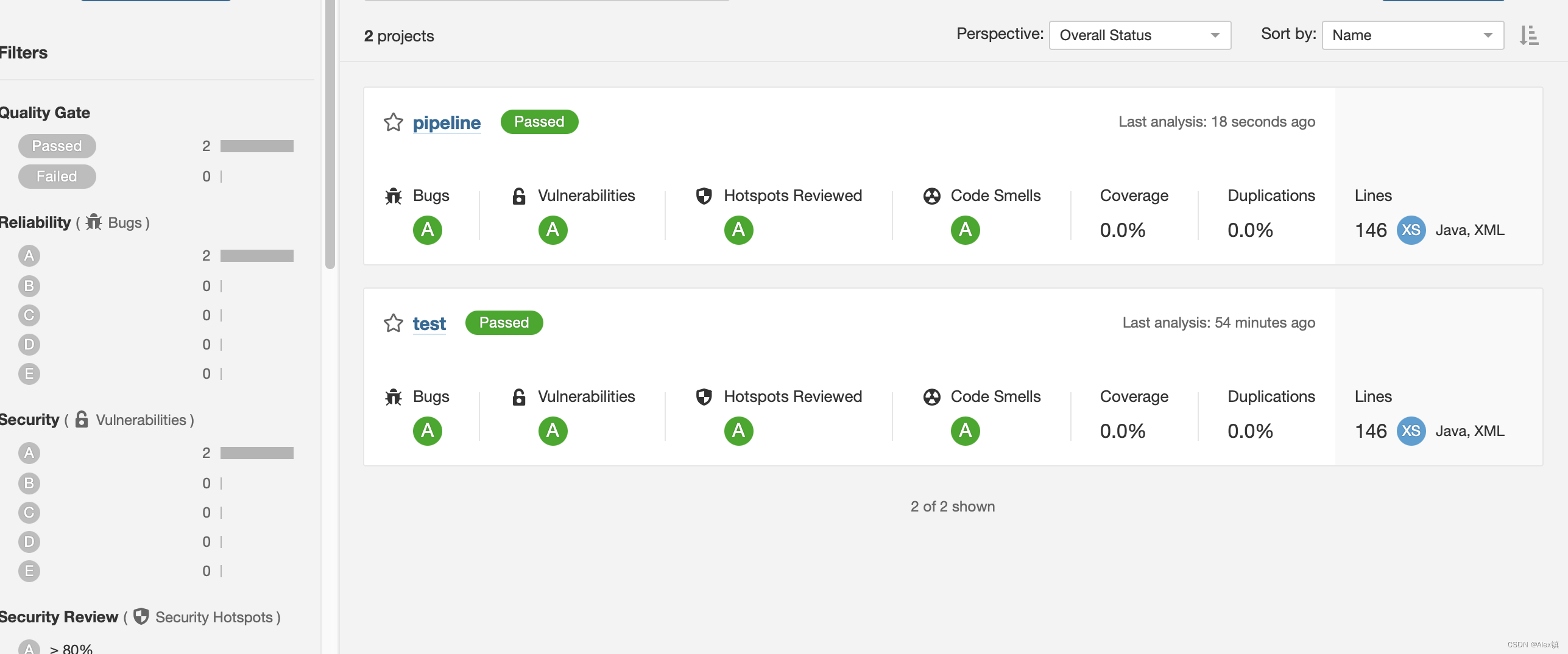This screenshot has height=654, width=1568.
Task: Click the Security A count bar
Action: pos(257,453)
